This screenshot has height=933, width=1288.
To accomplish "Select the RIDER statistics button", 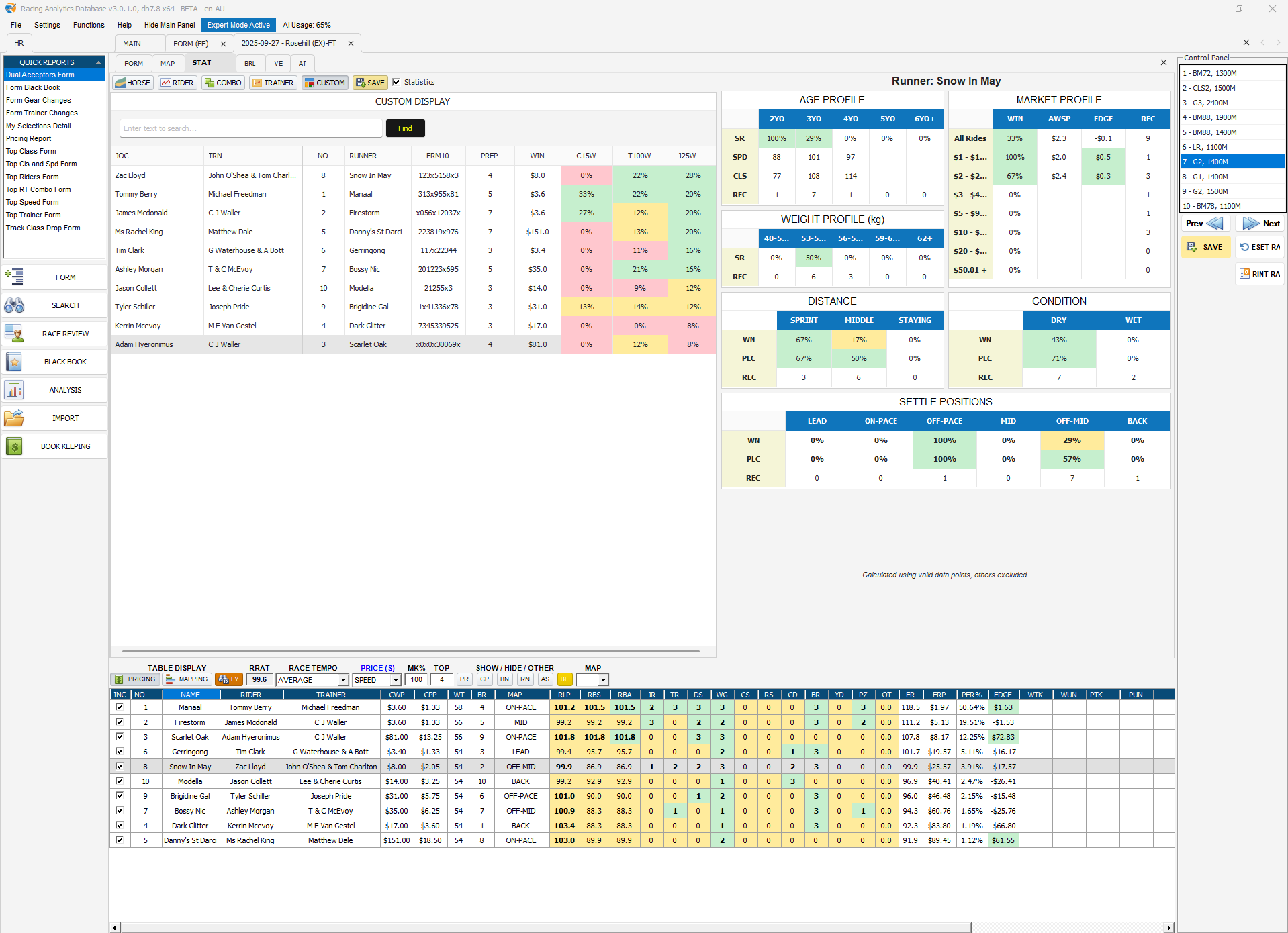I will coord(177,83).
